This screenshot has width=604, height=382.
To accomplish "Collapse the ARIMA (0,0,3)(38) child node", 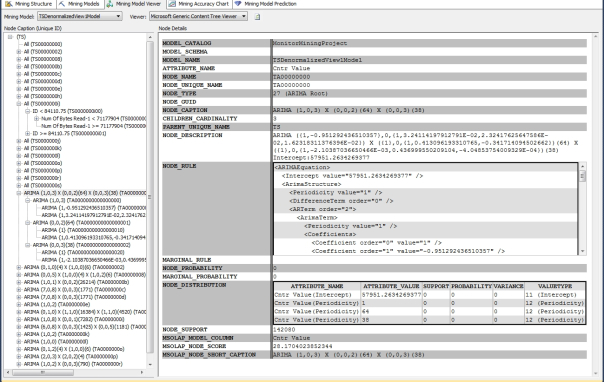I will [x=27, y=245].
